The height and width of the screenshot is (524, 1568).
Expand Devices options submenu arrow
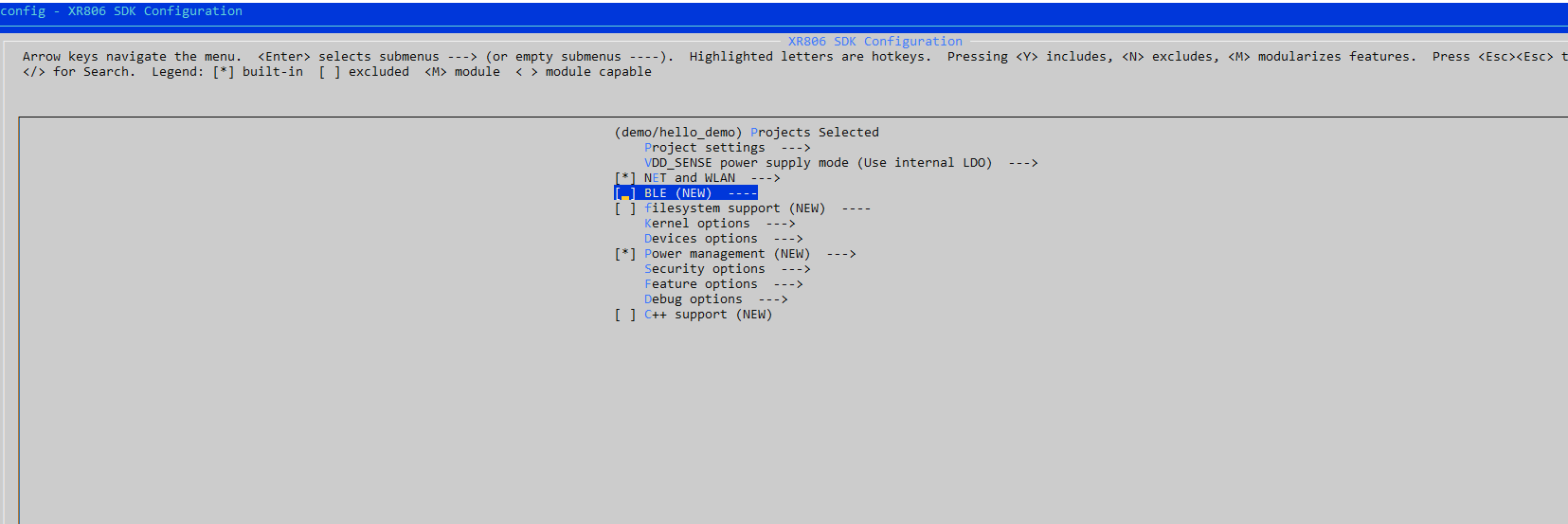(788, 239)
